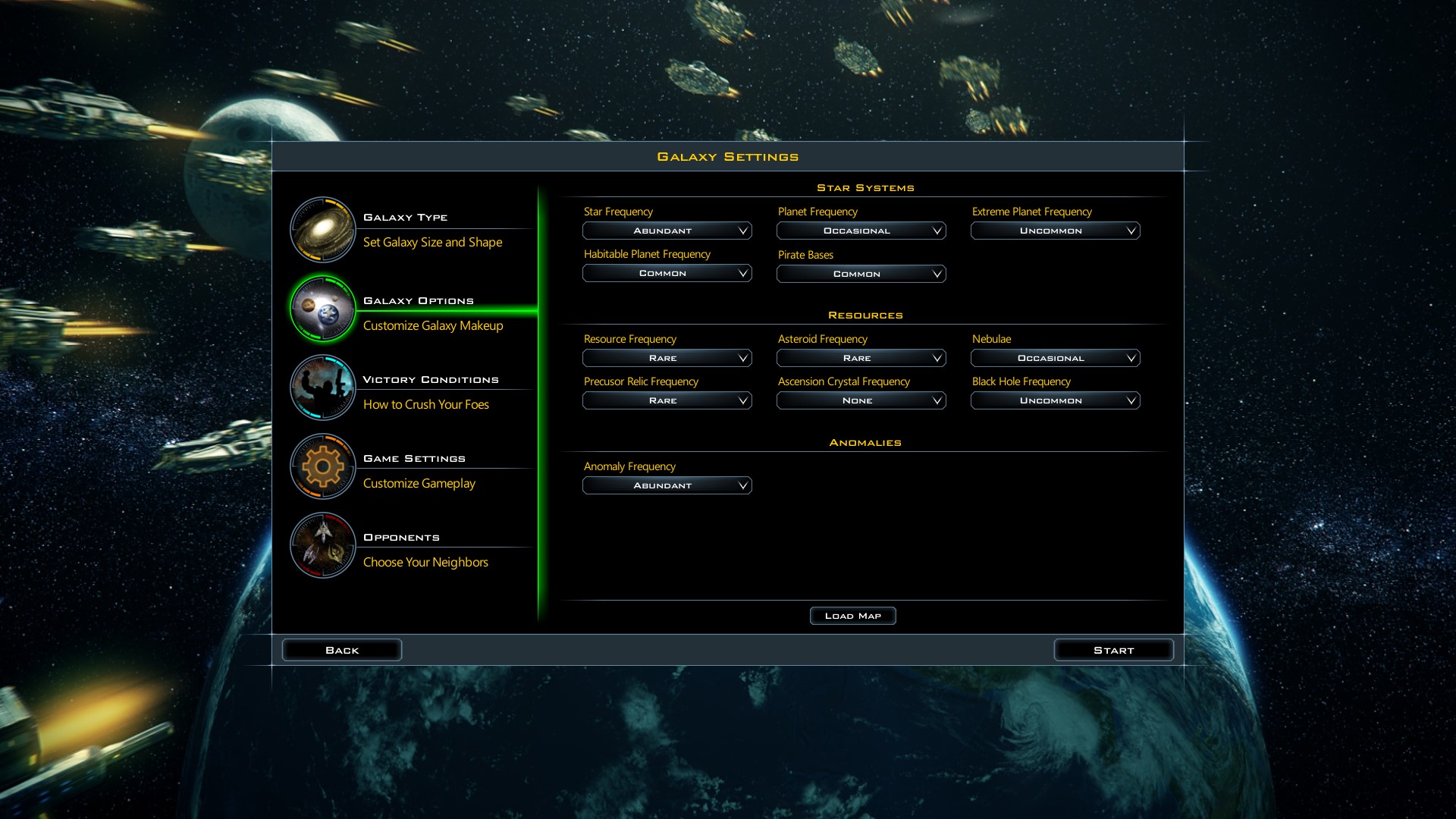
Task: Click the Start button
Action: coord(1113,650)
